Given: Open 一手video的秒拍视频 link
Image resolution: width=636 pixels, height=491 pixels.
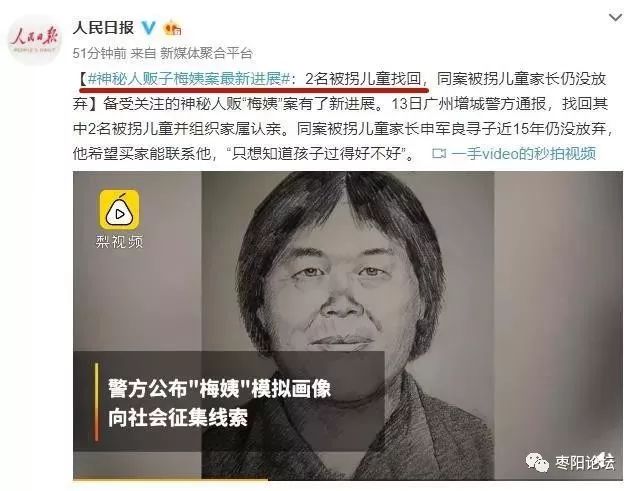Looking at the screenshot, I should 523,154.
